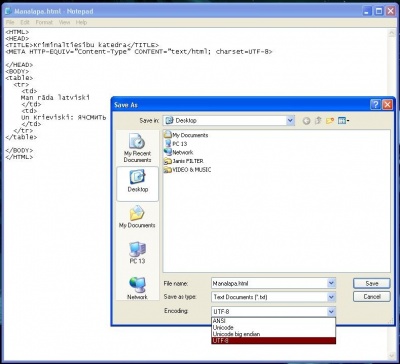Screen dimensions: 400x364
Task: Open the Help menu in Notepad
Action: (x=81, y=22)
